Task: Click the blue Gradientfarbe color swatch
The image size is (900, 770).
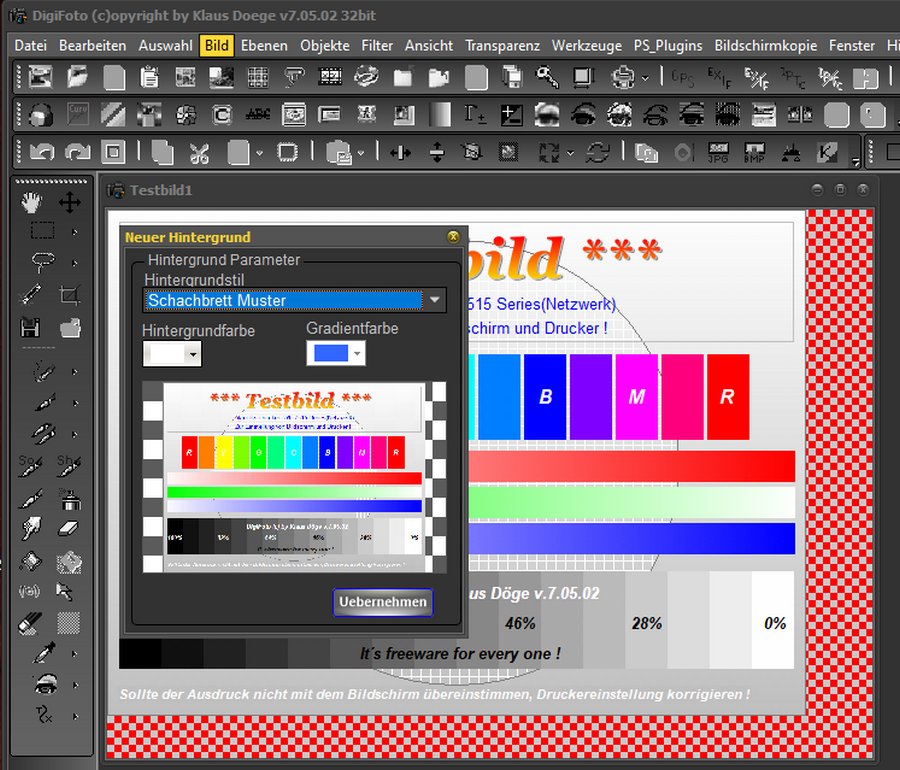Action: (x=329, y=353)
